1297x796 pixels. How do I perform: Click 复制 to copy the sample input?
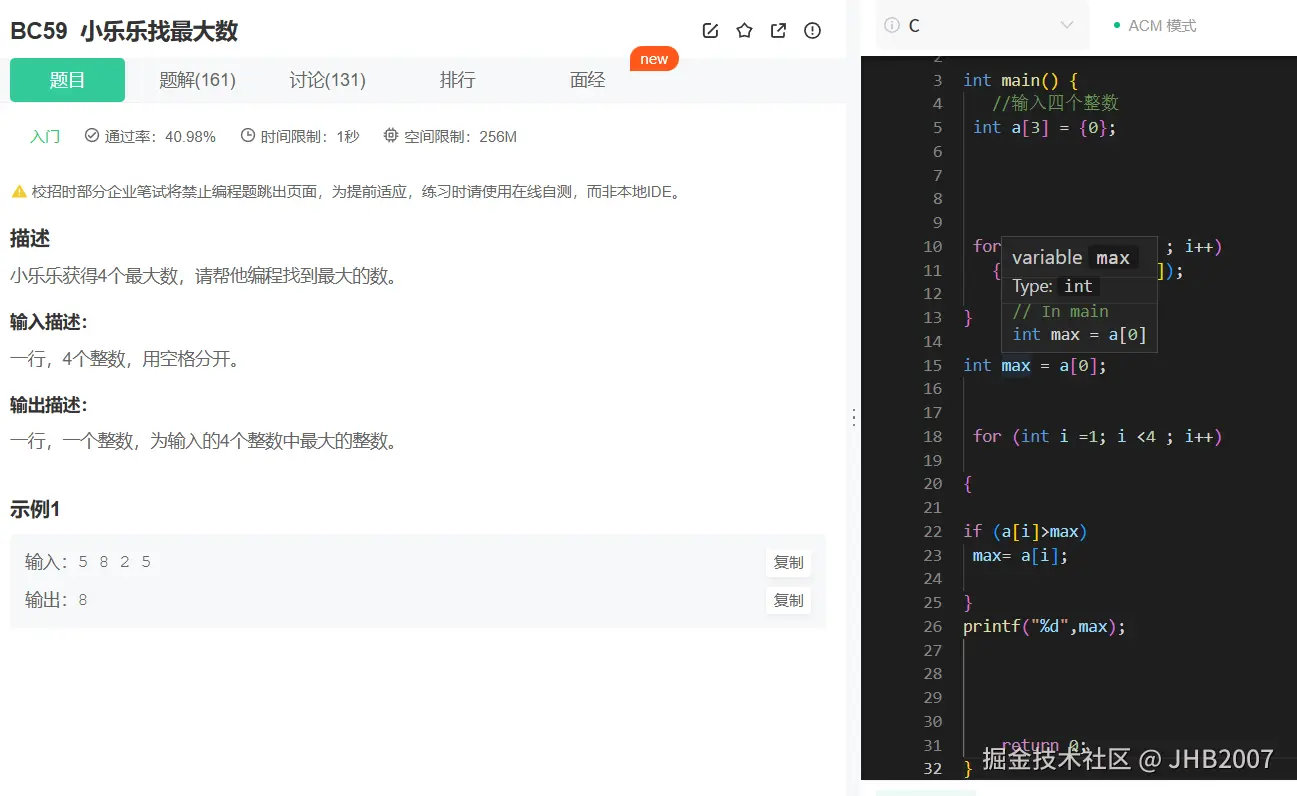point(788,562)
